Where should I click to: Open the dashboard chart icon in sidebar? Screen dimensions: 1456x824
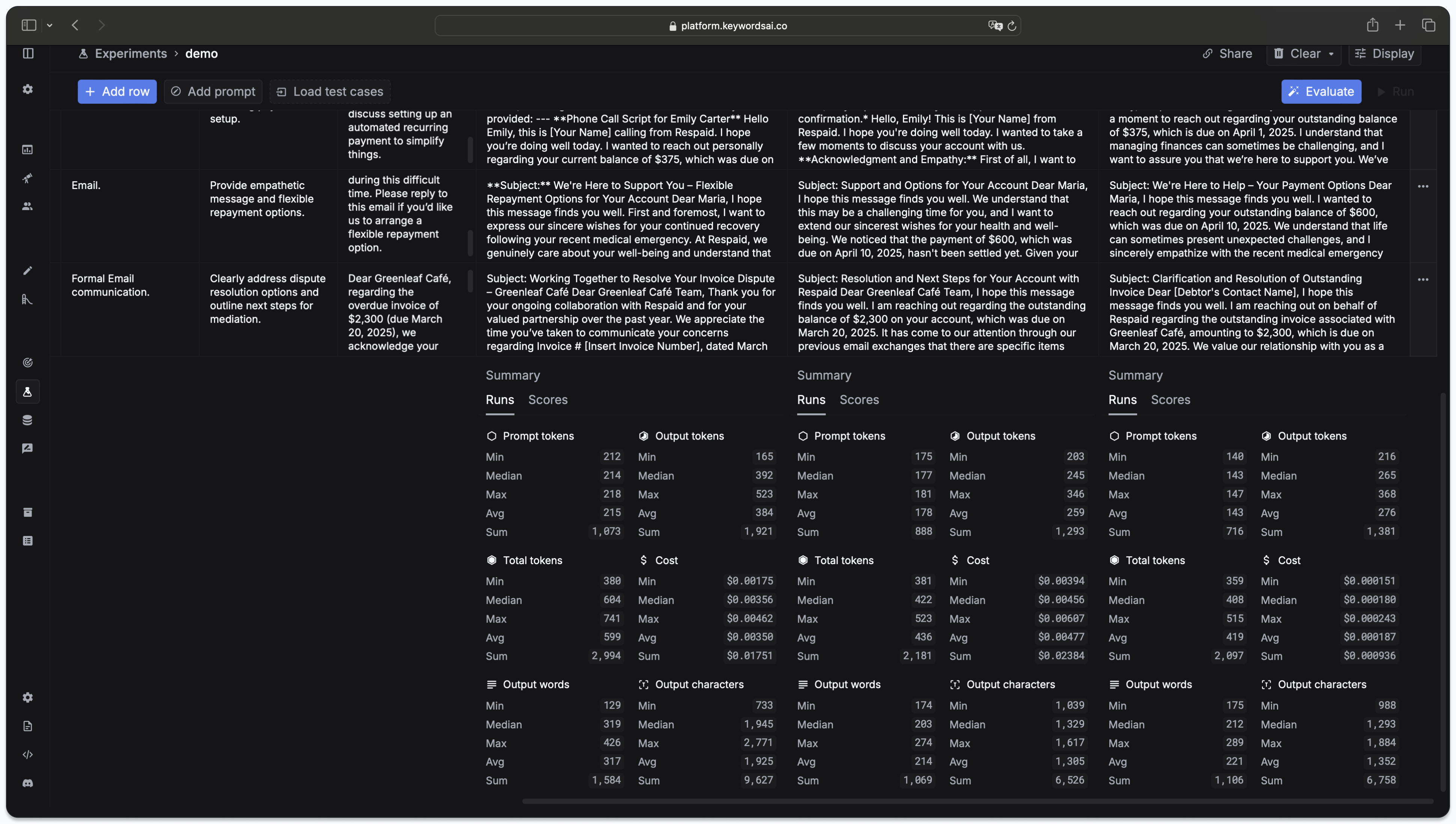click(x=28, y=149)
